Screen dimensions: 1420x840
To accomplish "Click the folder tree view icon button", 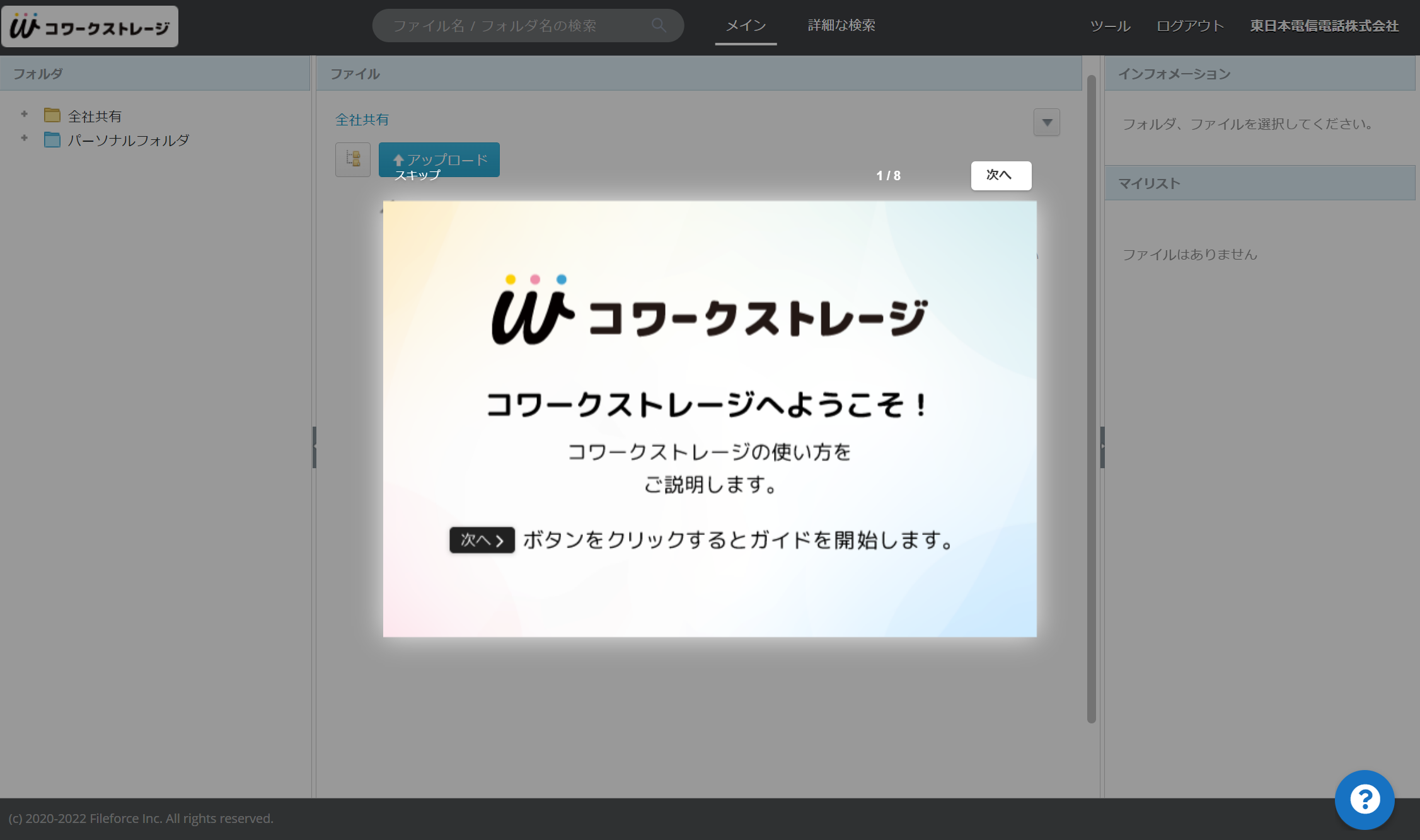I will [353, 159].
